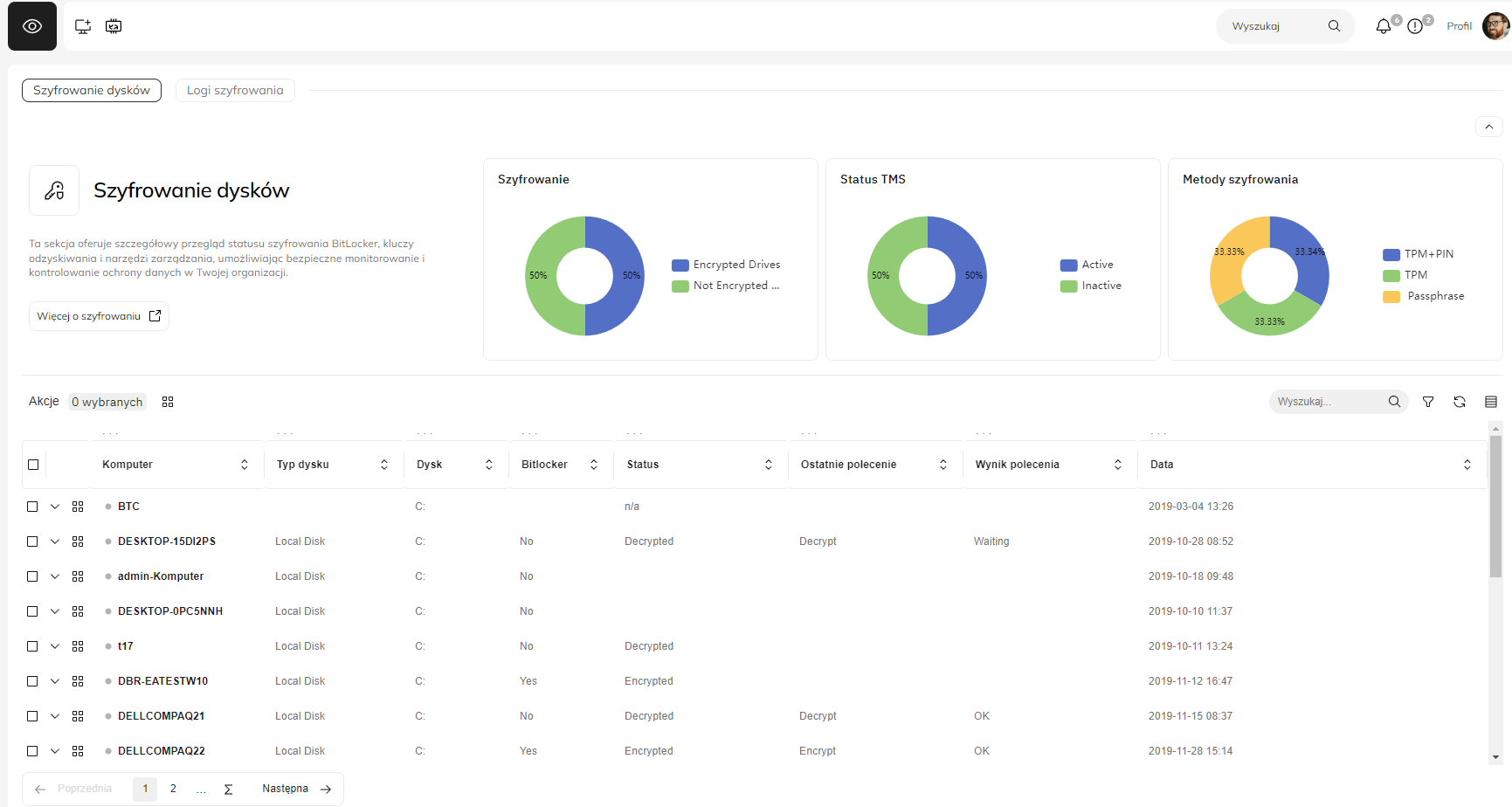Open the alerts exclamation icon
This screenshot has height=807, width=1512.
pos(1415,26)
